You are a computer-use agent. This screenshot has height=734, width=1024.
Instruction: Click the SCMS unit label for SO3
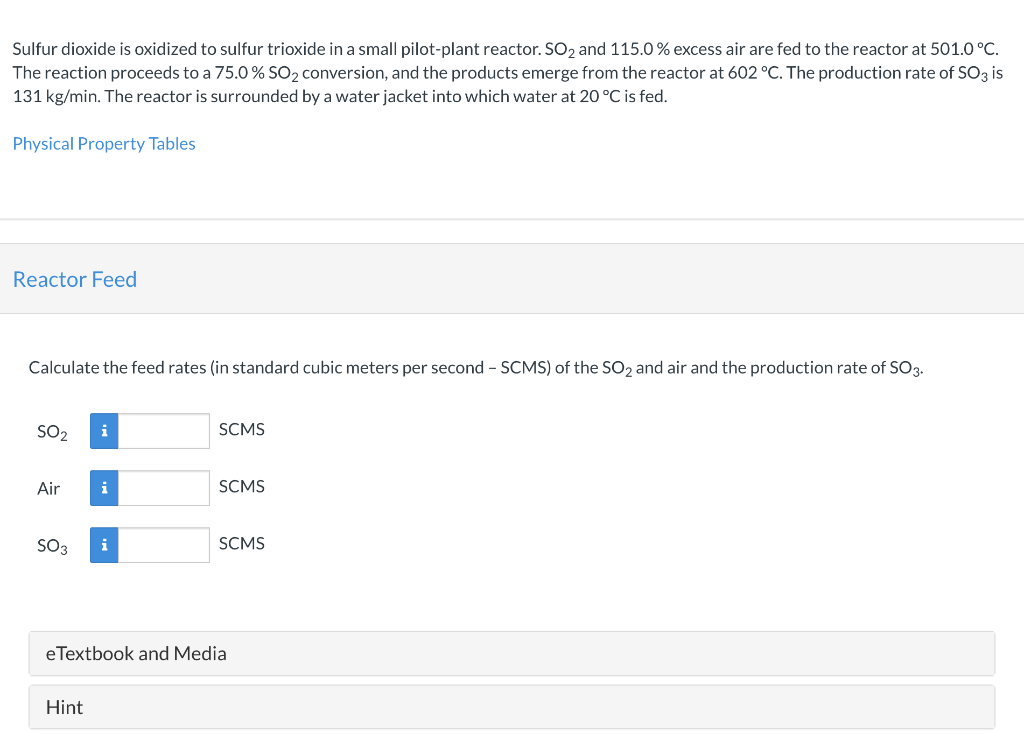(x=241, y=543)
